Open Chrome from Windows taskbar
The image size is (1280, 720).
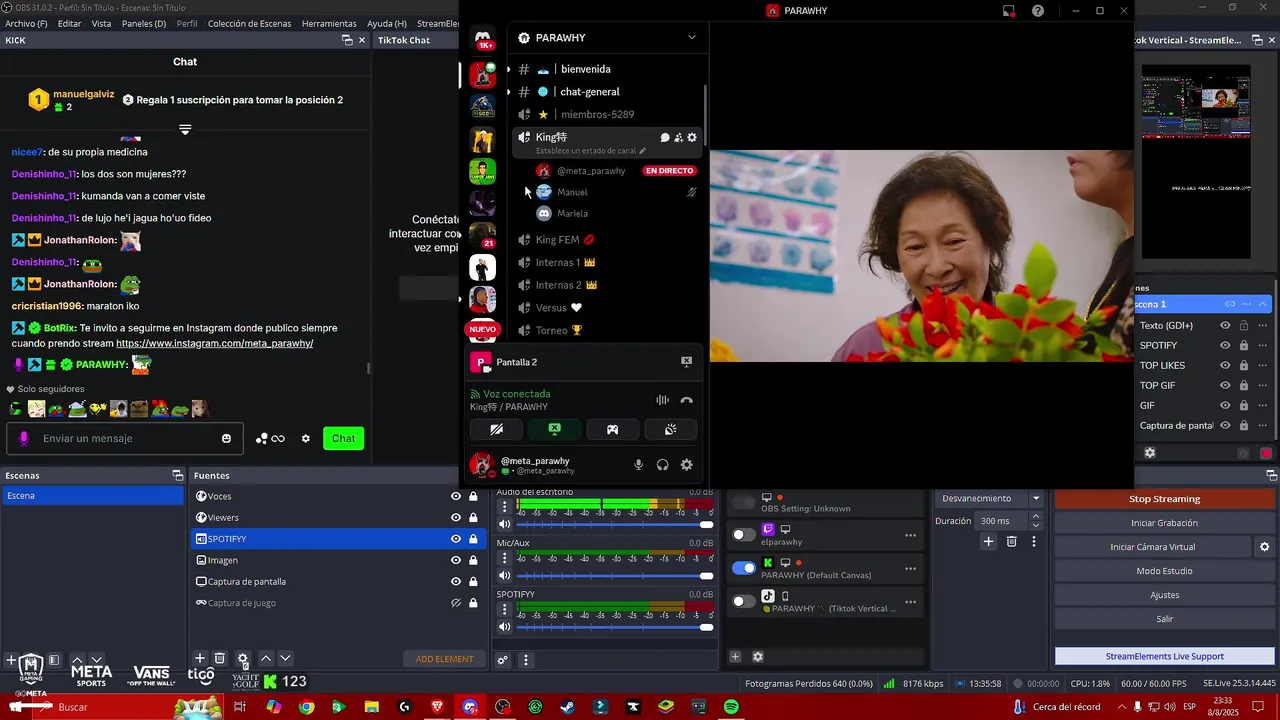pyautogui.click(x=306, y=707)
